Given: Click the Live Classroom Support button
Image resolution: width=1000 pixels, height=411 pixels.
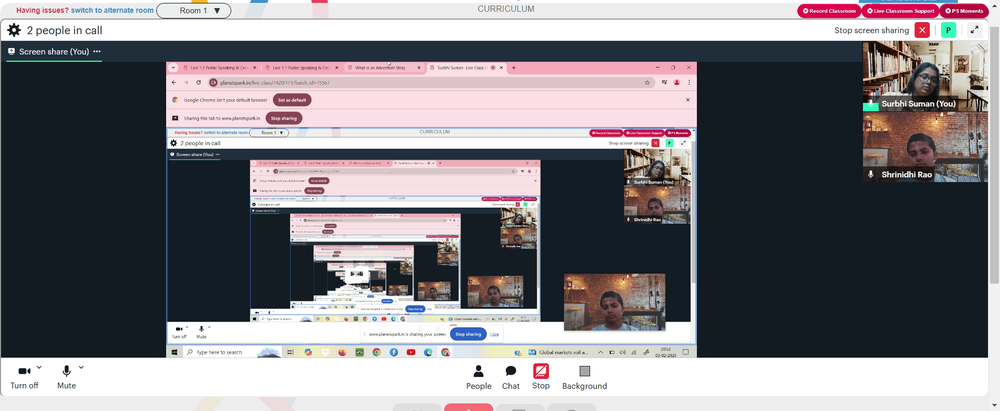Looking at the screenshot, I should point(900,11).
